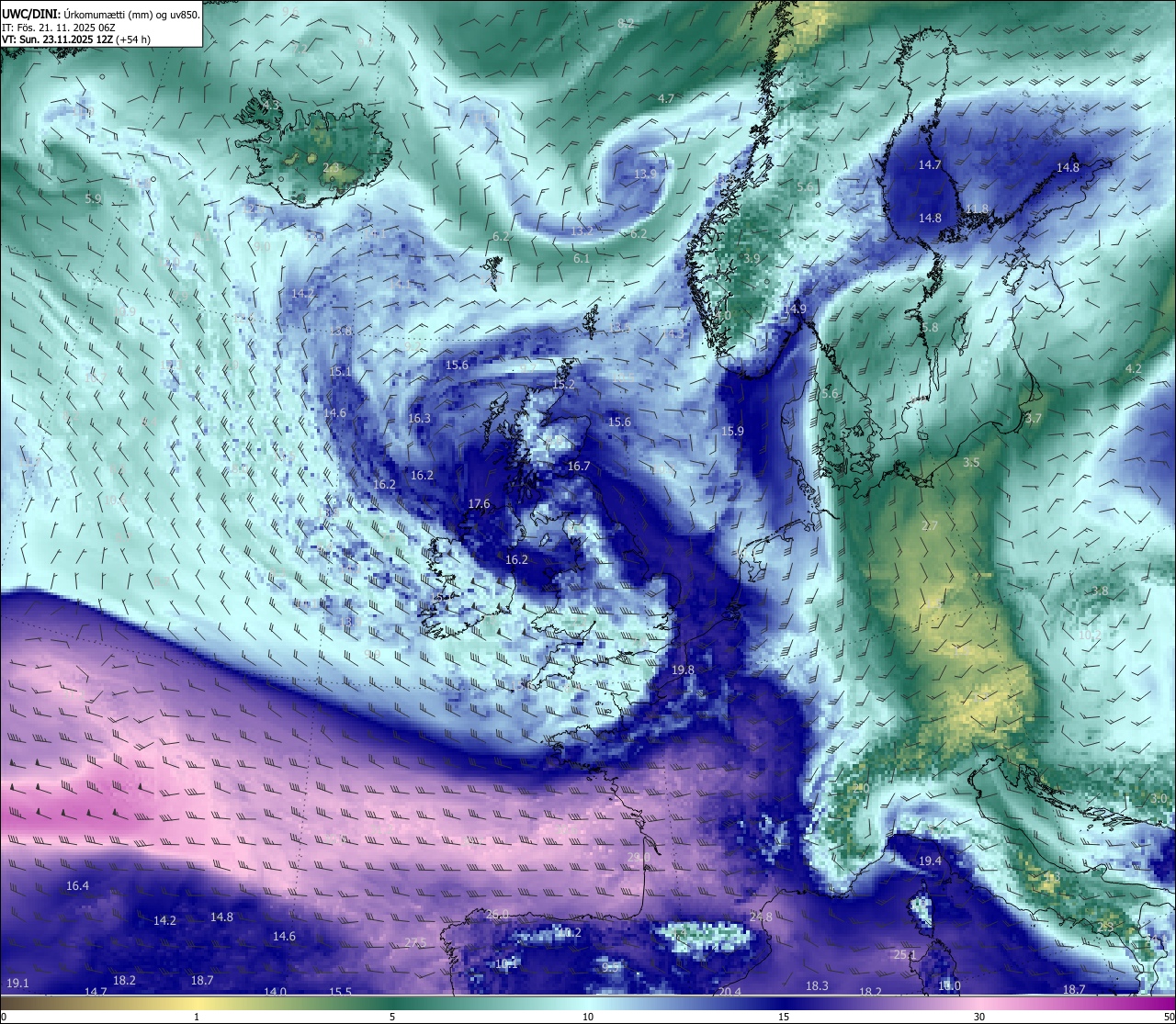This screenshot has height=1024, width=1176.
Task: Click the 6.1 value north of the Faroes
Action: coord(582,259)
